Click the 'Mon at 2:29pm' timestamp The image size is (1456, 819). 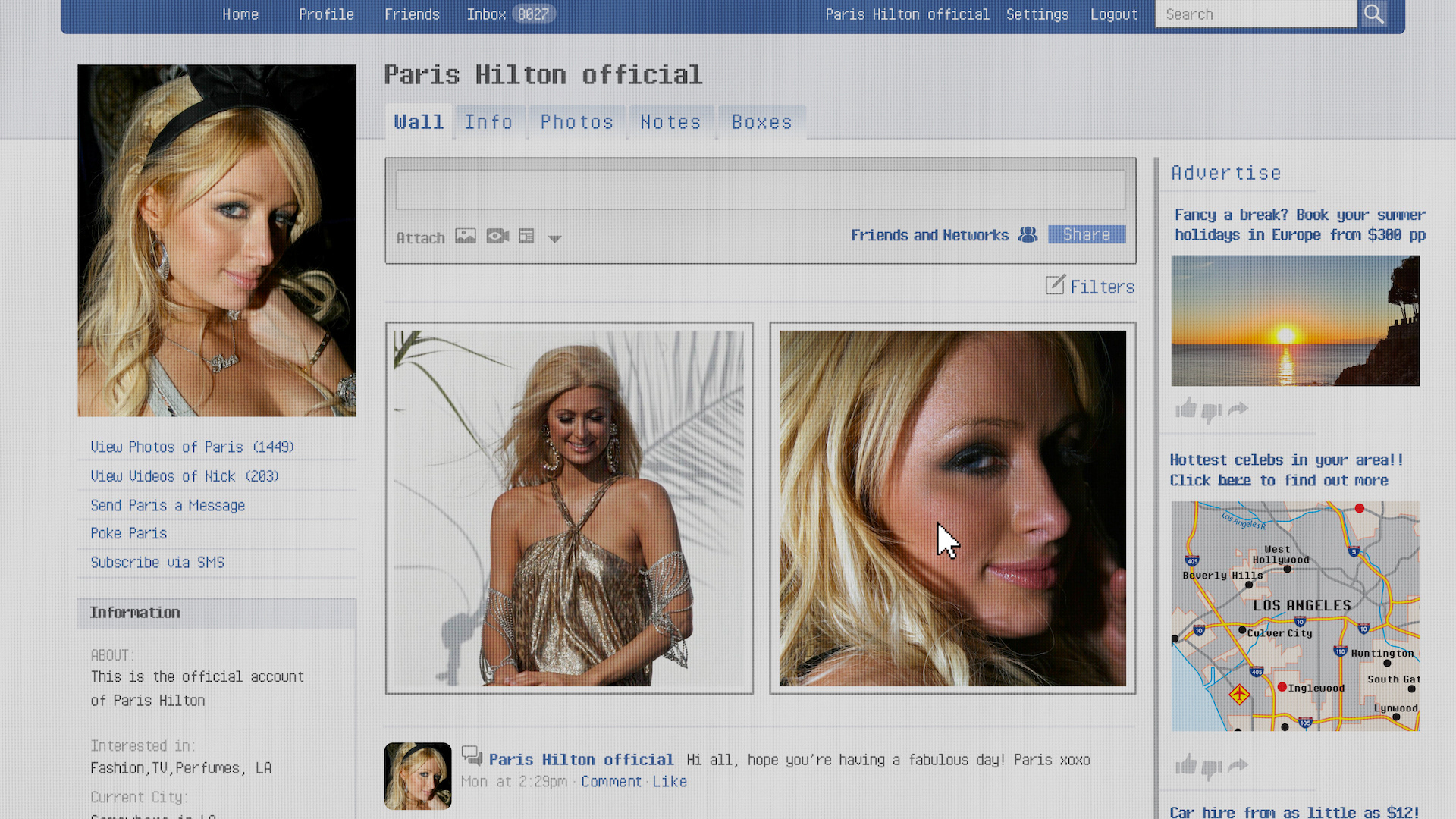tap(514, 781)
